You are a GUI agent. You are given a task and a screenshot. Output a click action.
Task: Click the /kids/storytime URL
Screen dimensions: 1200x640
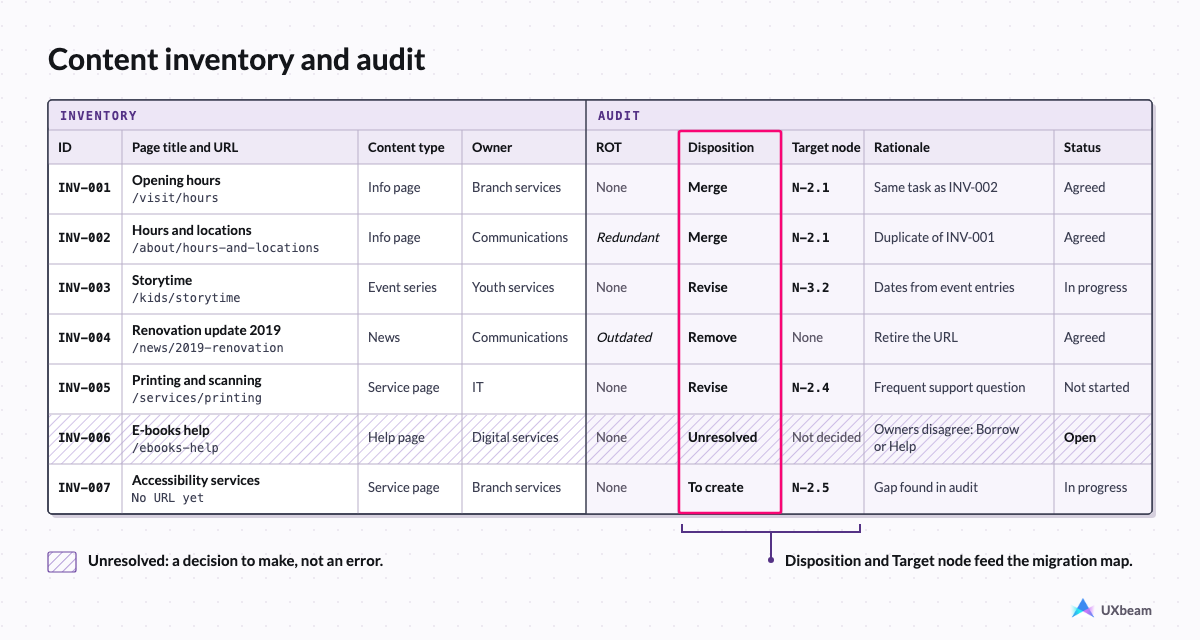coord(186,298)
